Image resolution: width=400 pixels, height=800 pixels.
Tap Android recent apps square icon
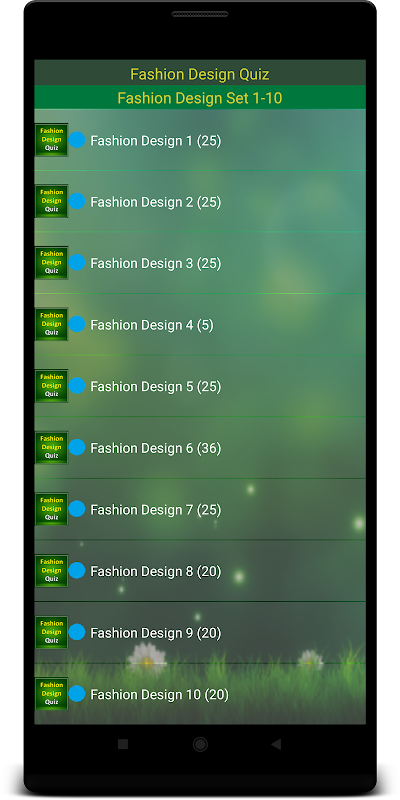(123, 744)
